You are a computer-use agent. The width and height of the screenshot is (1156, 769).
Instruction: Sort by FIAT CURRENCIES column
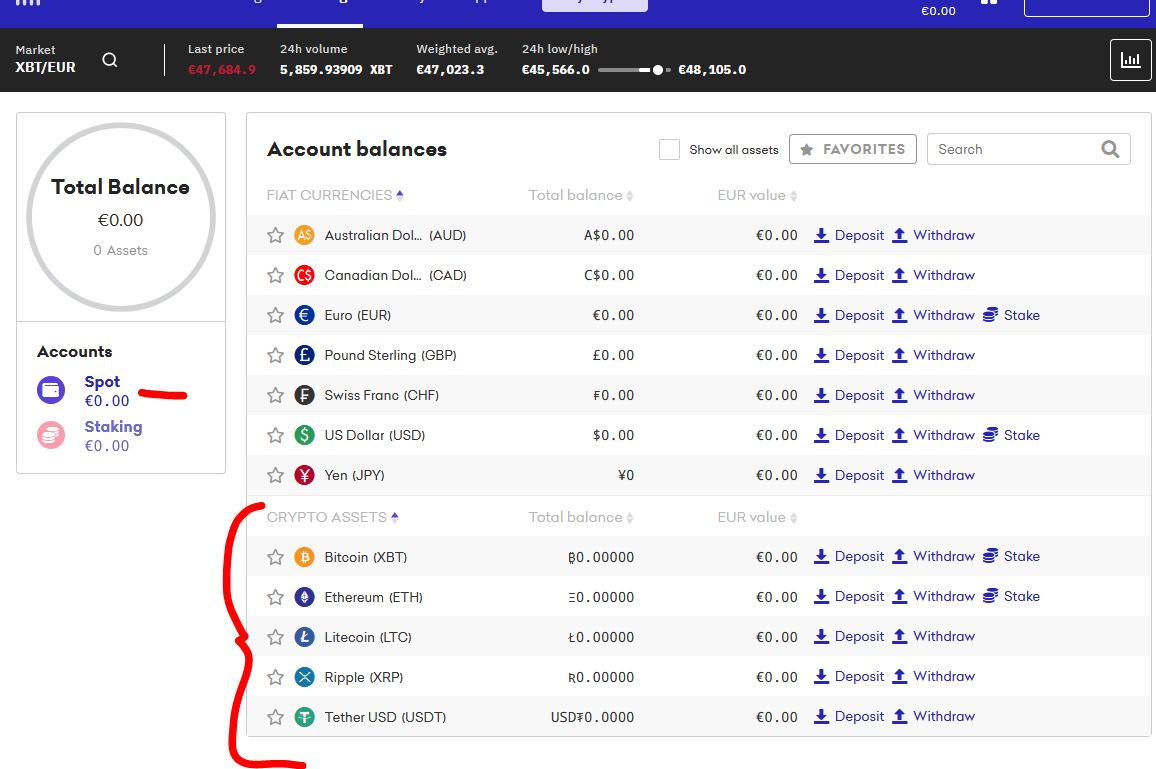coord(335,195)
